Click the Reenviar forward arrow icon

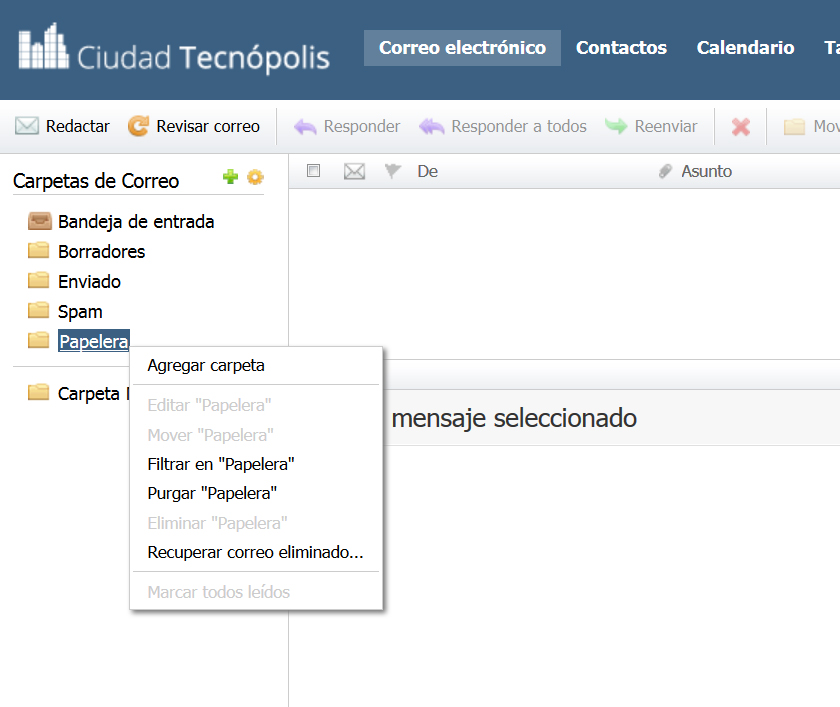coord(616,126)
